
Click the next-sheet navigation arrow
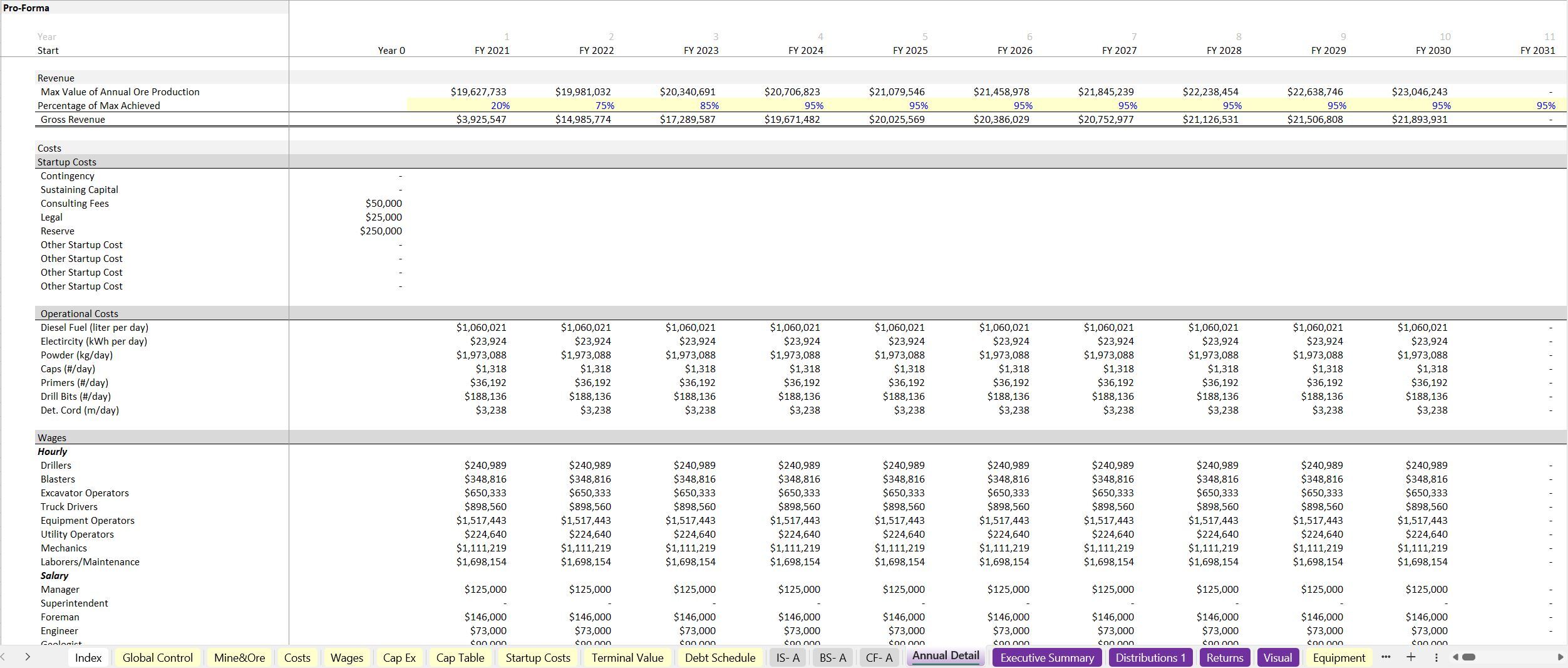[x=28, y=658]
